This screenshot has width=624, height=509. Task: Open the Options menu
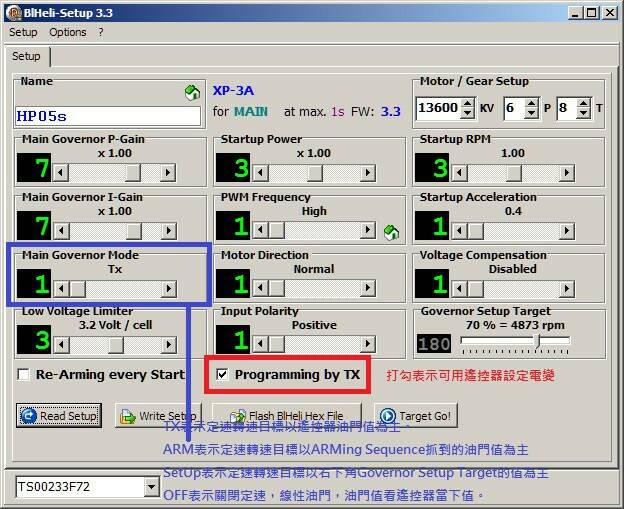[68, 32]
